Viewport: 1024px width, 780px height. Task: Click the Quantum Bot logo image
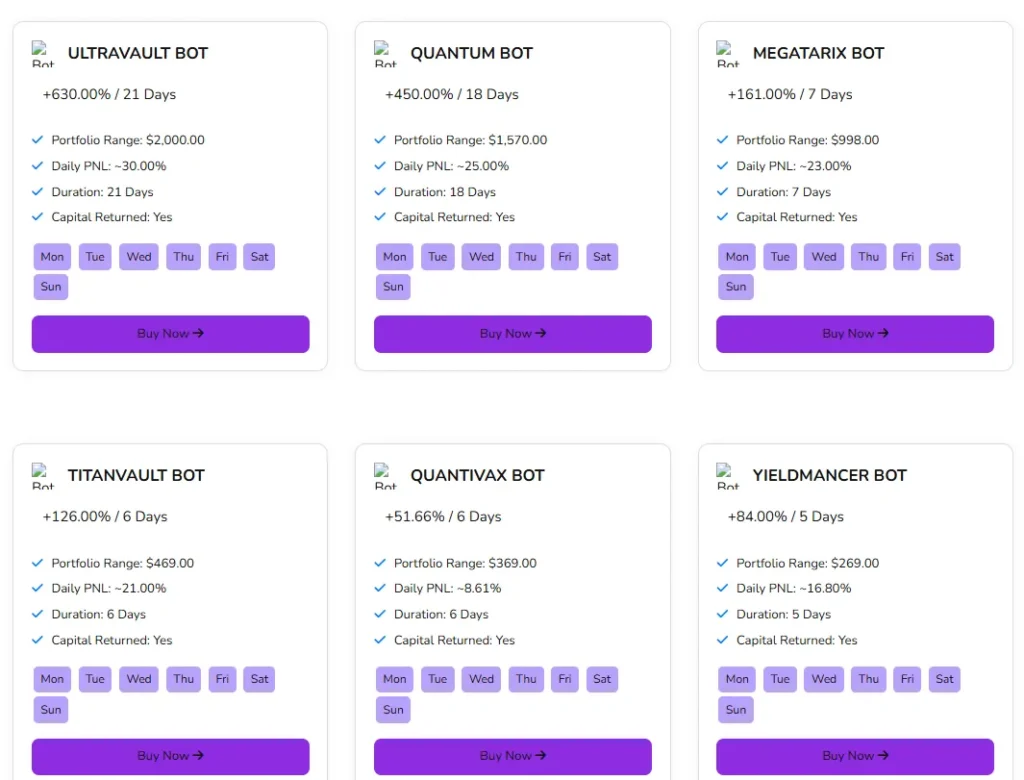[x=385, y=54]
